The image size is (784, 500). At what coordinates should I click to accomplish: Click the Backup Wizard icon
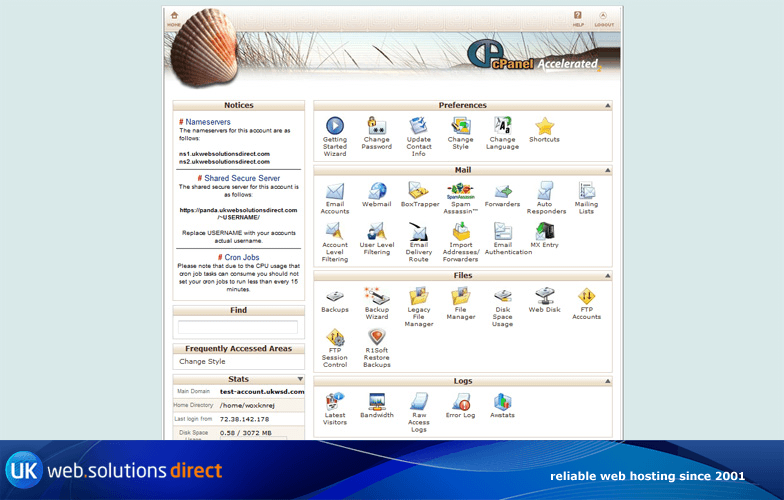[376, 296]
